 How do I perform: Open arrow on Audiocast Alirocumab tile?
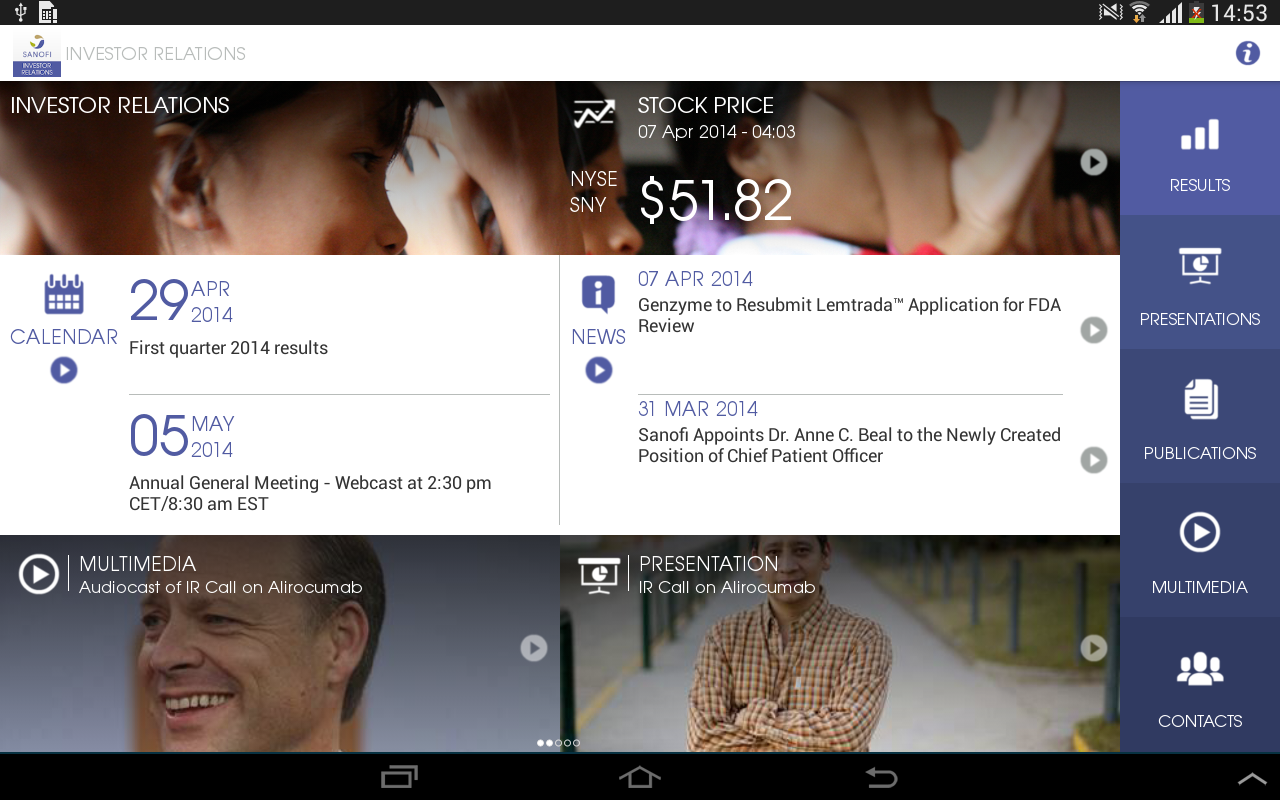pos(534,648)
